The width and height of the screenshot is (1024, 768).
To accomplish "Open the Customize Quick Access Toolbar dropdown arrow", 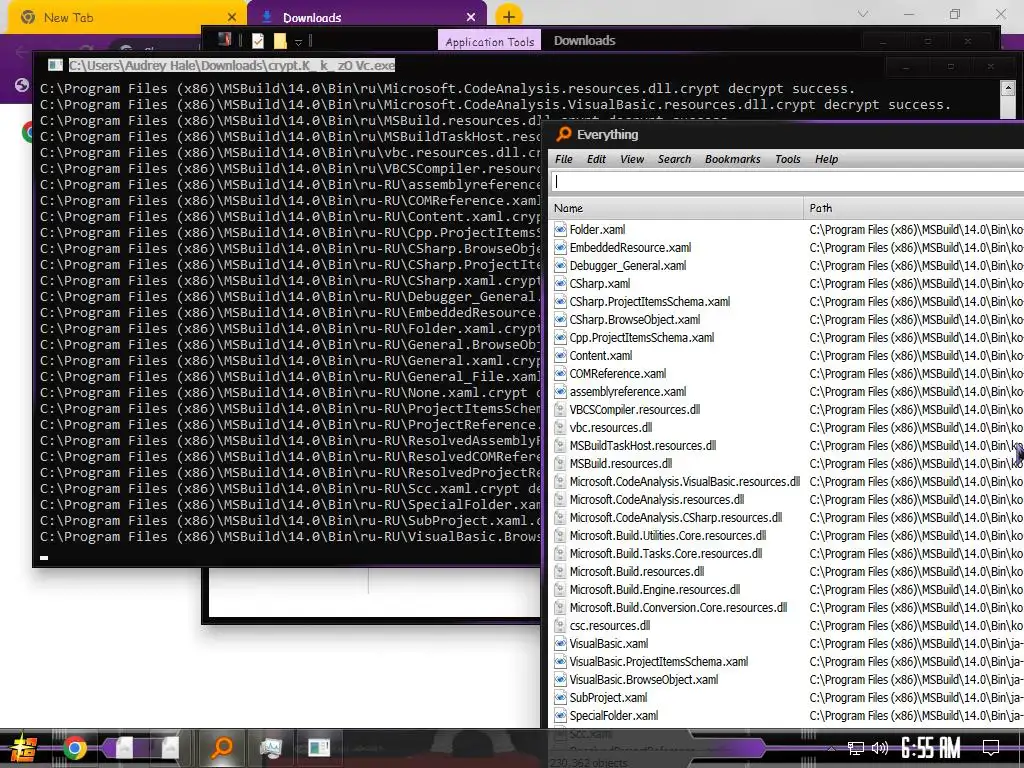I will (298, 42).
